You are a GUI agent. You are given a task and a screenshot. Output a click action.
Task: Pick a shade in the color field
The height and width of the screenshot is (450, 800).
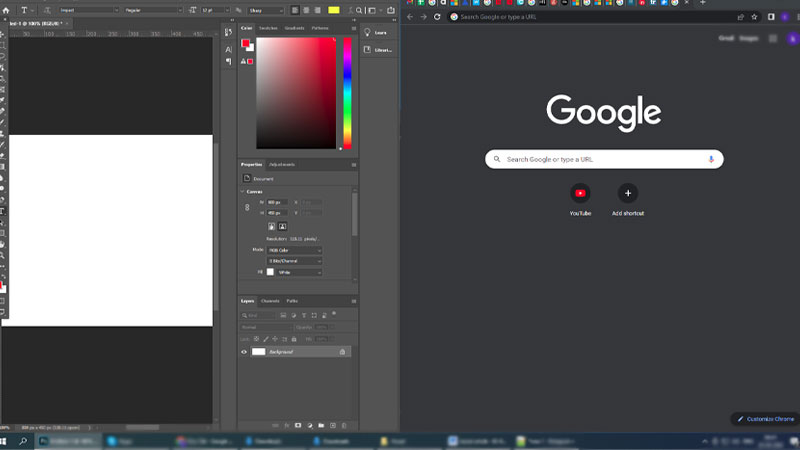click(x=296, y=93)
